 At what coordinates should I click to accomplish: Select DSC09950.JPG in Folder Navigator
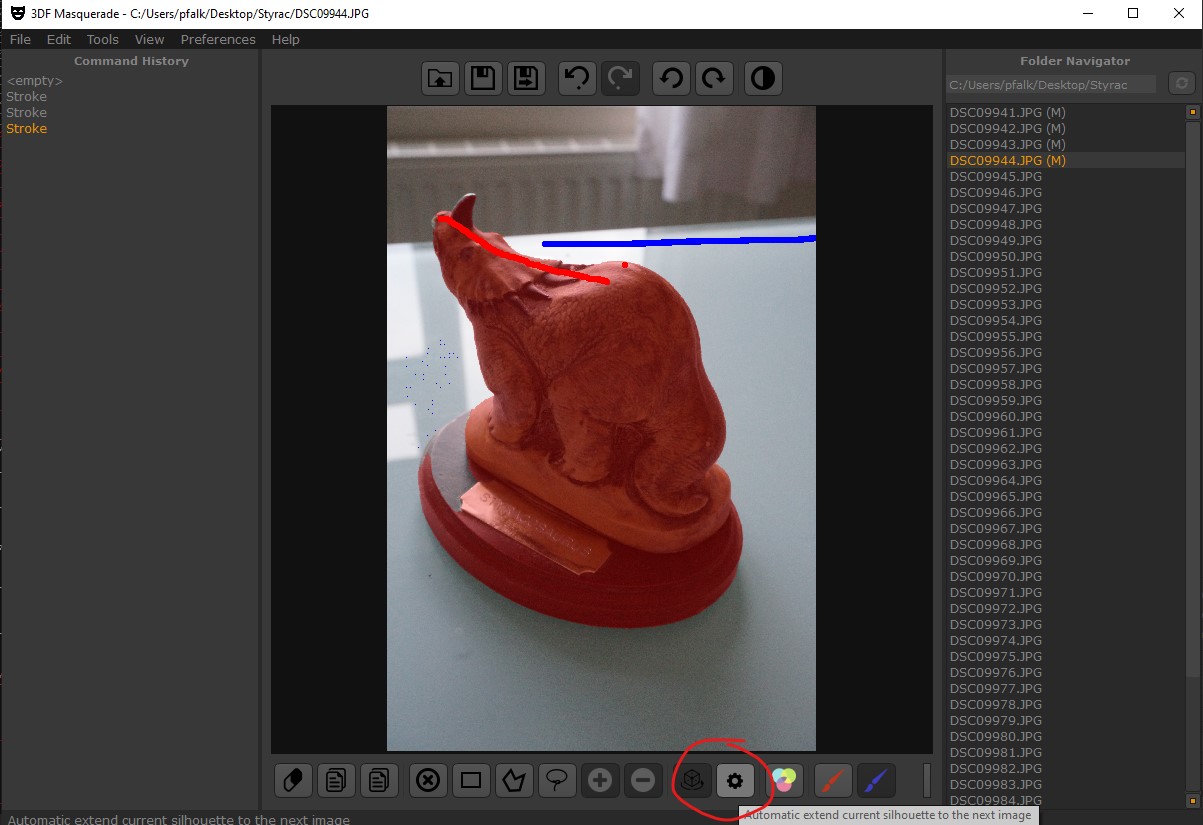(x=995, y=257)
